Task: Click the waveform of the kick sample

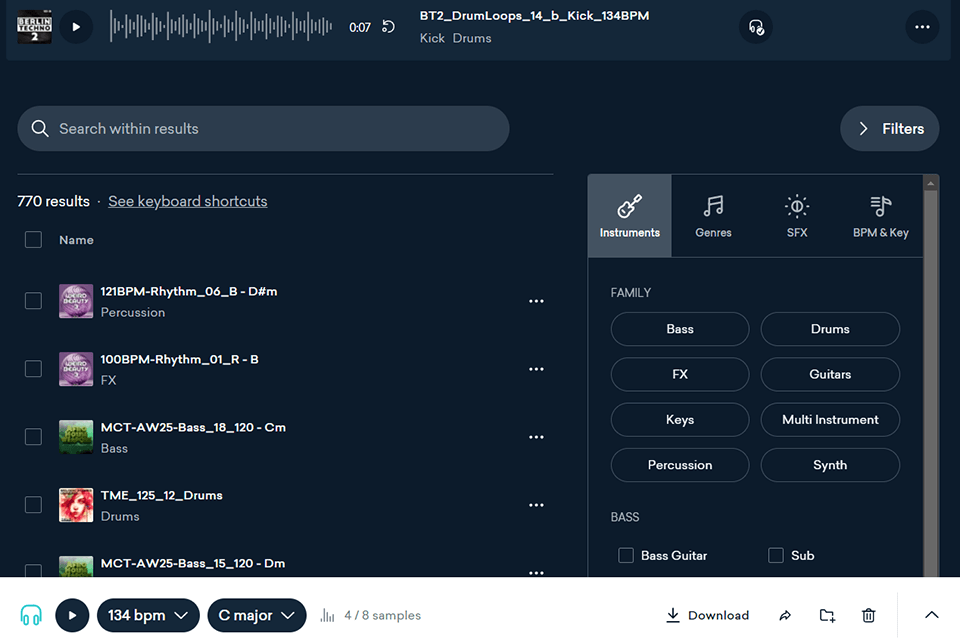Action: [220, 26]
